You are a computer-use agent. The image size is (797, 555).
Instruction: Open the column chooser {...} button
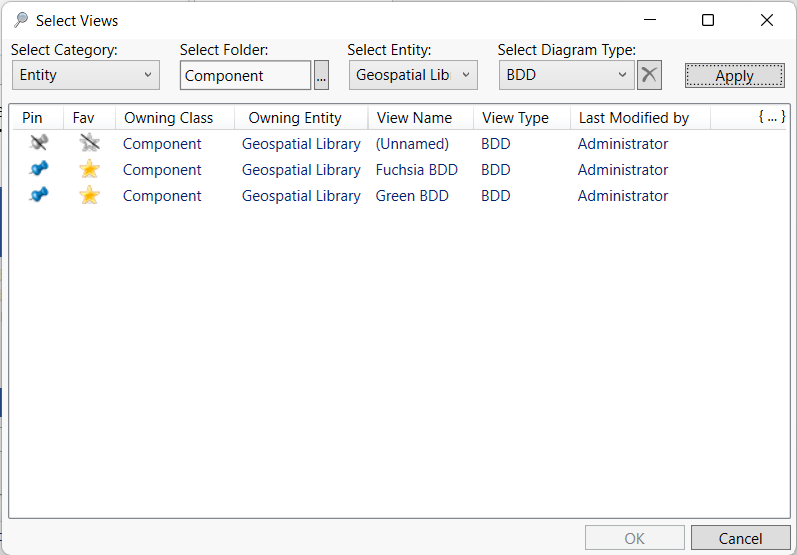click(x=770, y=117)
